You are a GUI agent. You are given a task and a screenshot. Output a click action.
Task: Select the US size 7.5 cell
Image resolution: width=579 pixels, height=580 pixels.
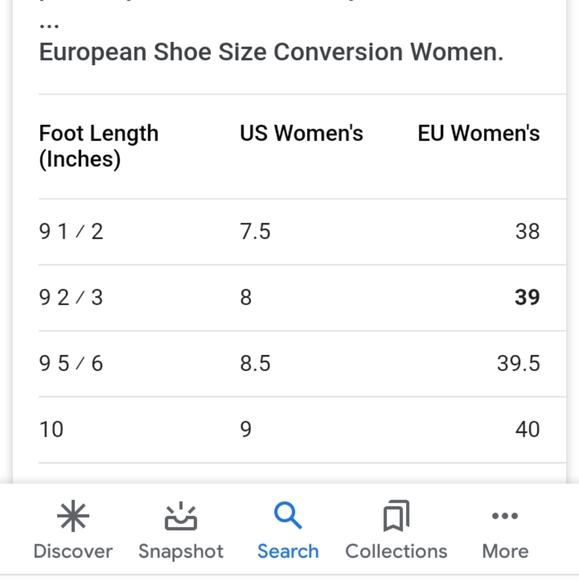255,232
